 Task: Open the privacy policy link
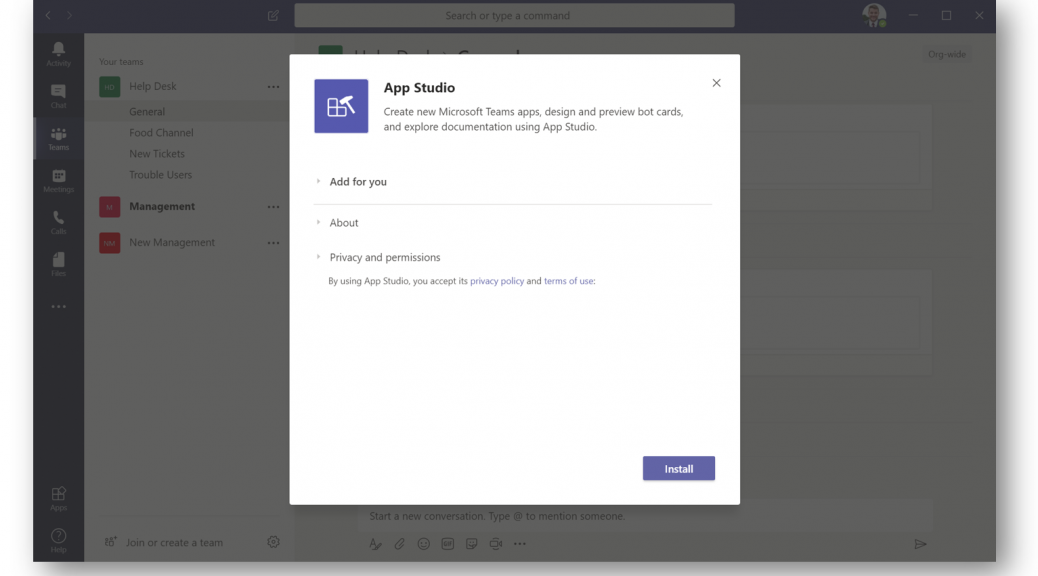496,281
